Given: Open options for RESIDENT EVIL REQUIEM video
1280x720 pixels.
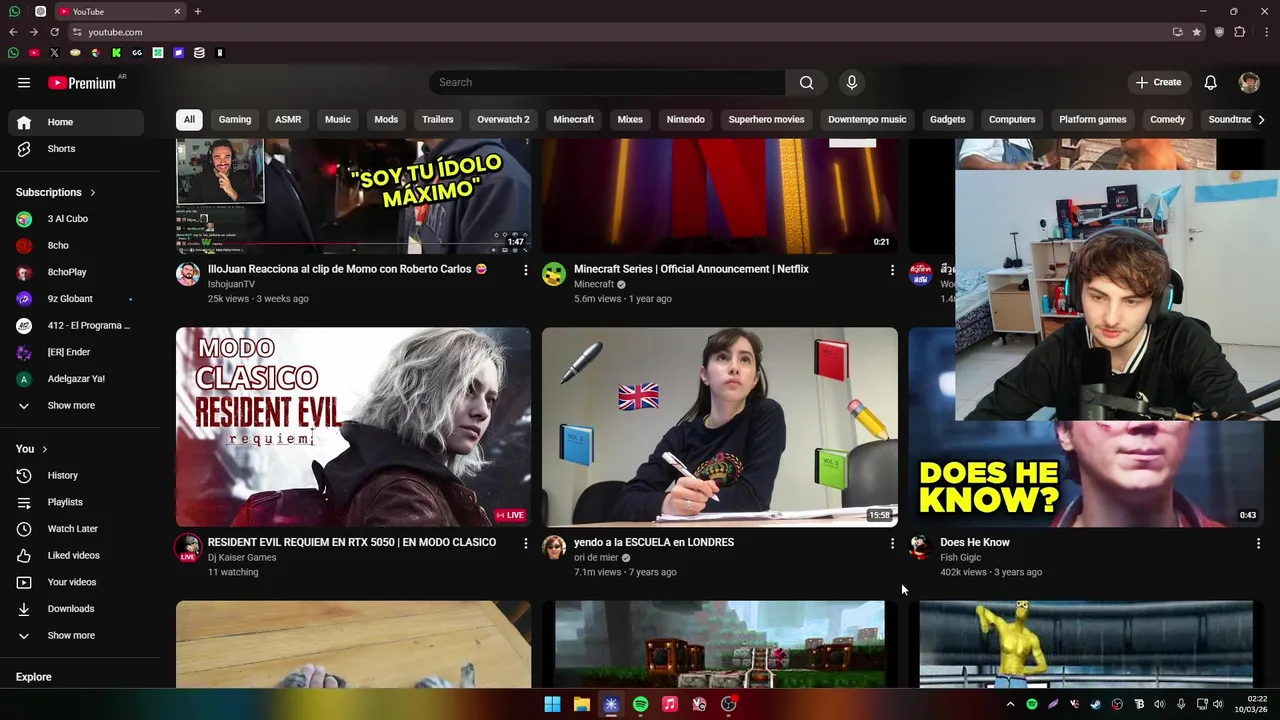Looking at the screenshot, I should pyautogui.click(x=526, y=543).
